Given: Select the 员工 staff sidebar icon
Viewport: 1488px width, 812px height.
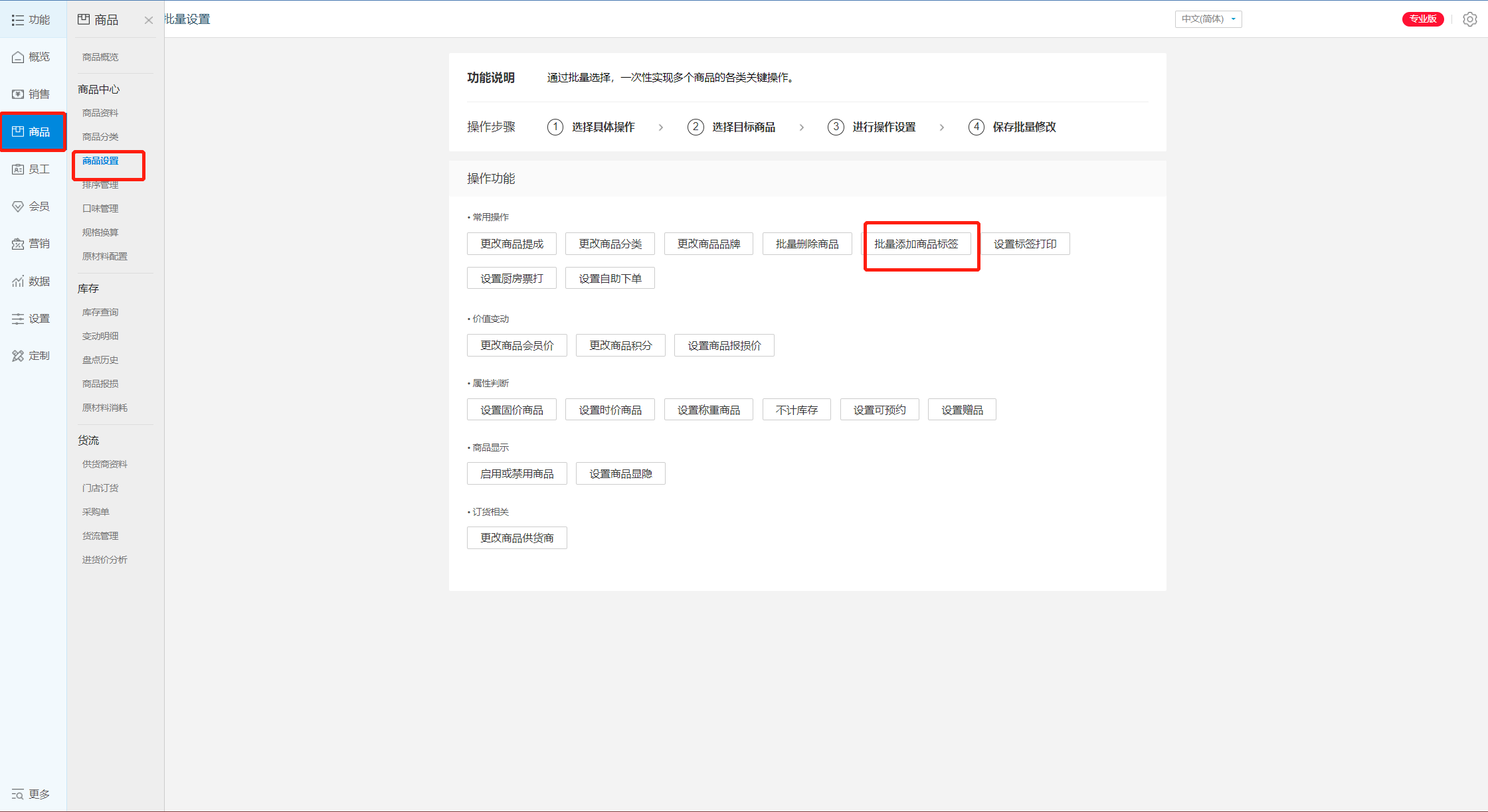Looking at the screenshot, I should pos(18,169).
